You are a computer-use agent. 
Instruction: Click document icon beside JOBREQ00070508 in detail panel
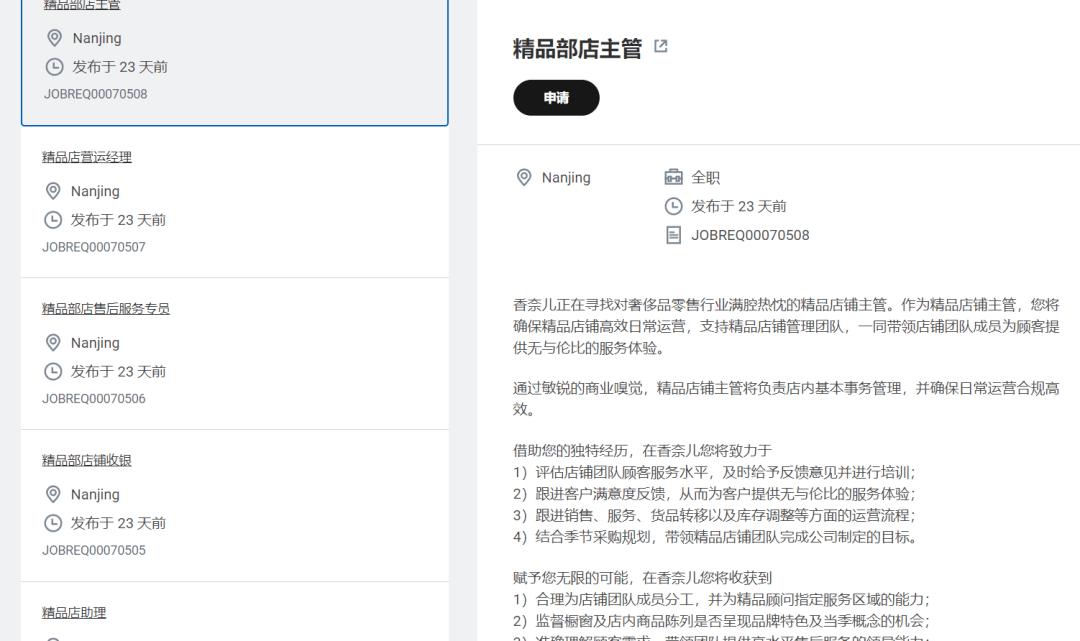pos(673,236)
